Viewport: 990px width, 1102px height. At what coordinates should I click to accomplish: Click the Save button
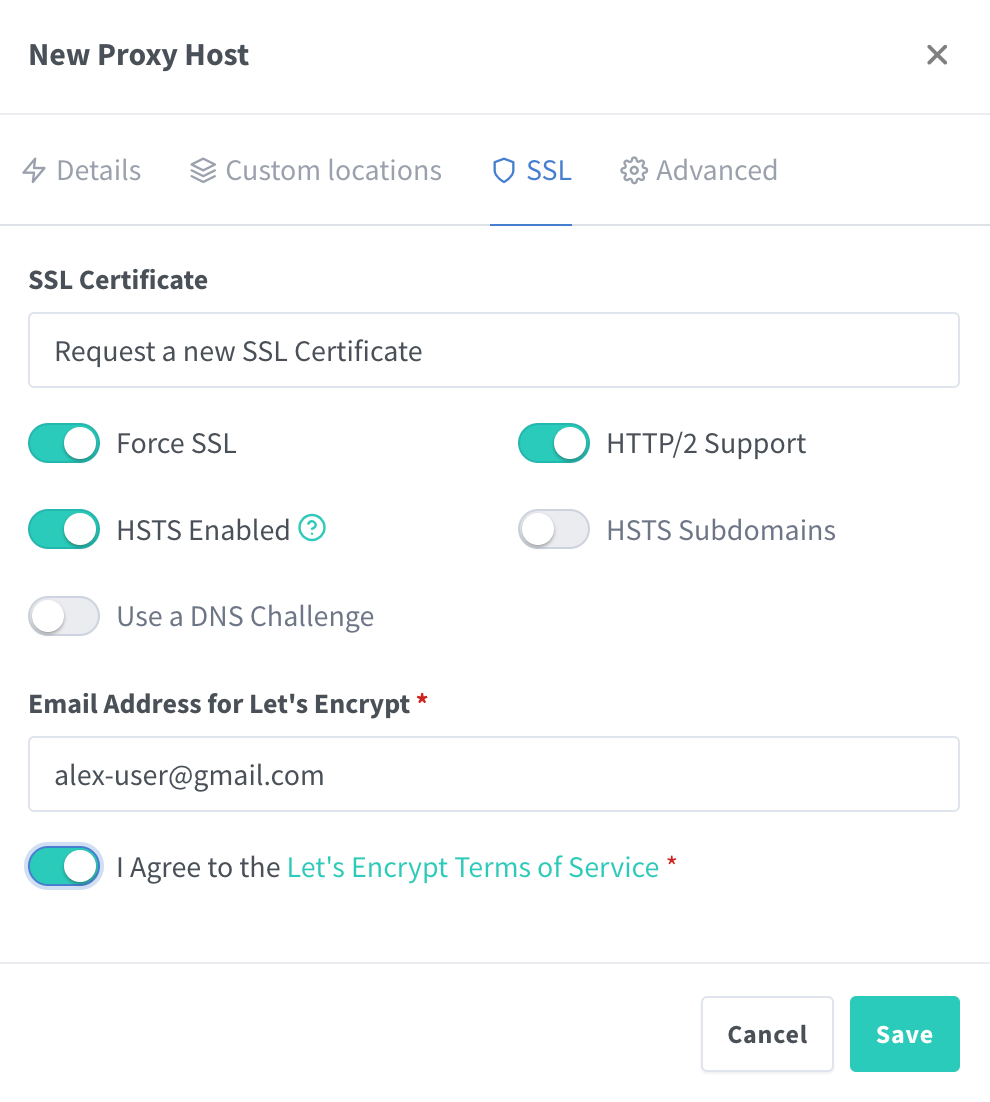[x=904, y=1034]
